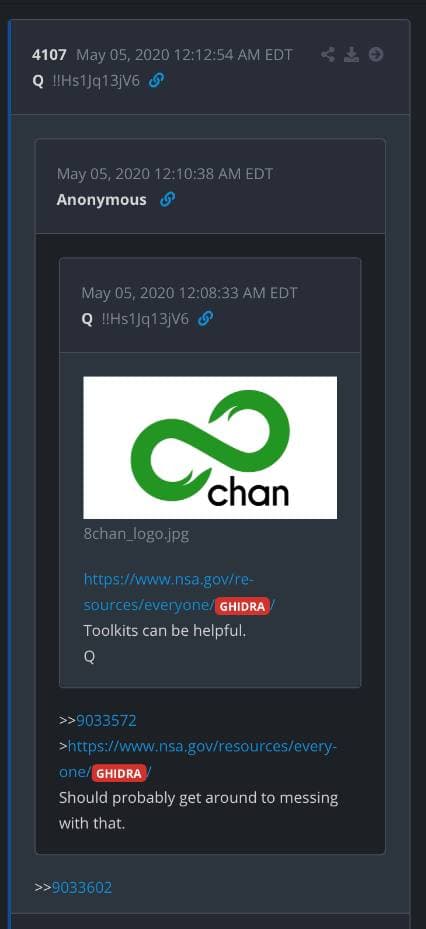Share post 4107 using the share icon
The width and height of the screenshot is (426, 929).
click(x=328, y=55)
